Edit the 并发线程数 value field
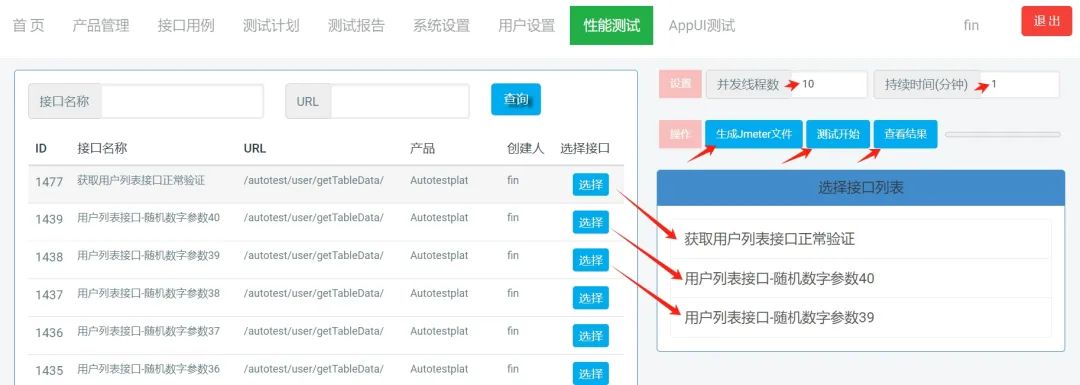This screenshot has height=385, width=1080. coord(829,84)
